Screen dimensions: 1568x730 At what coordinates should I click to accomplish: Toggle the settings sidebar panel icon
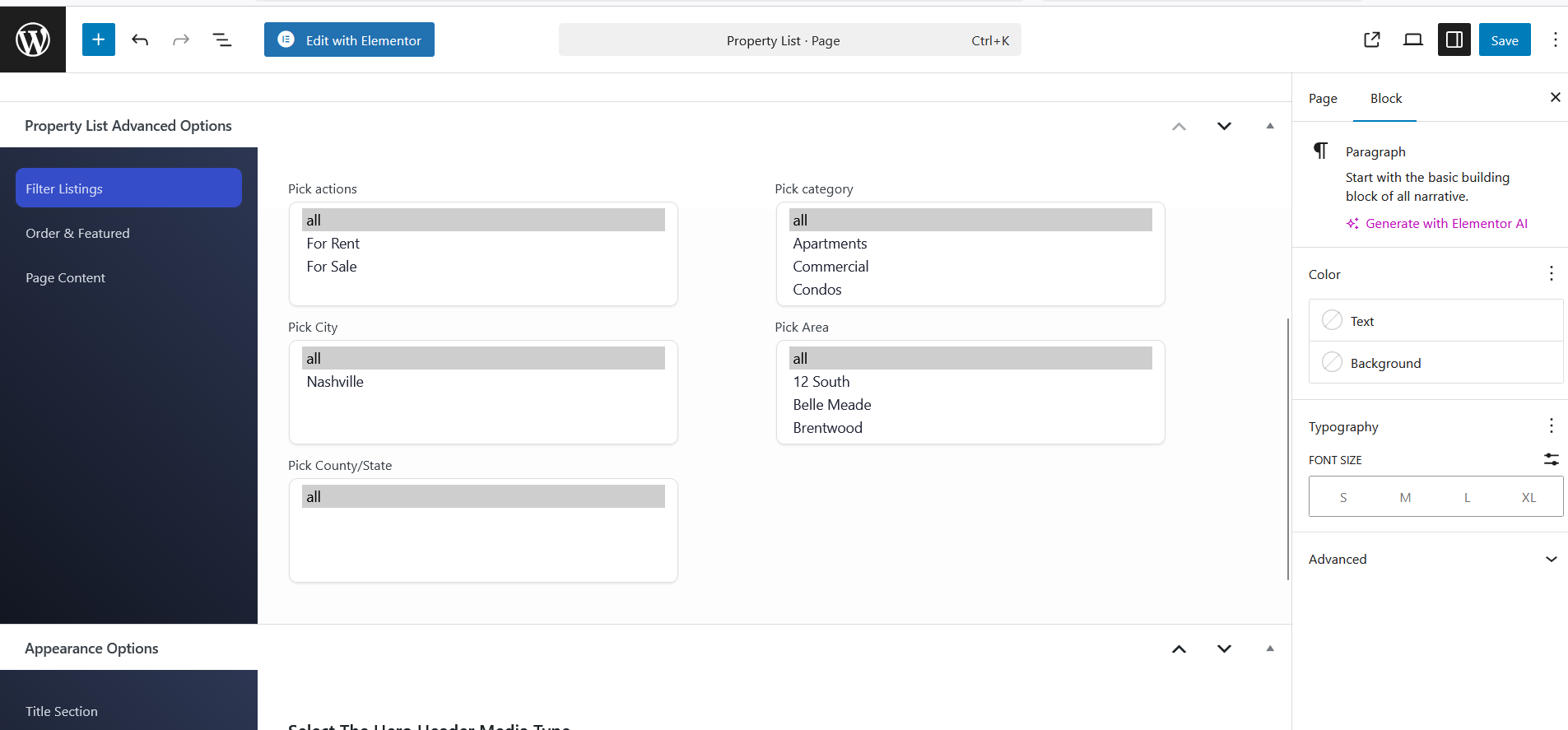click(1454, 40)
